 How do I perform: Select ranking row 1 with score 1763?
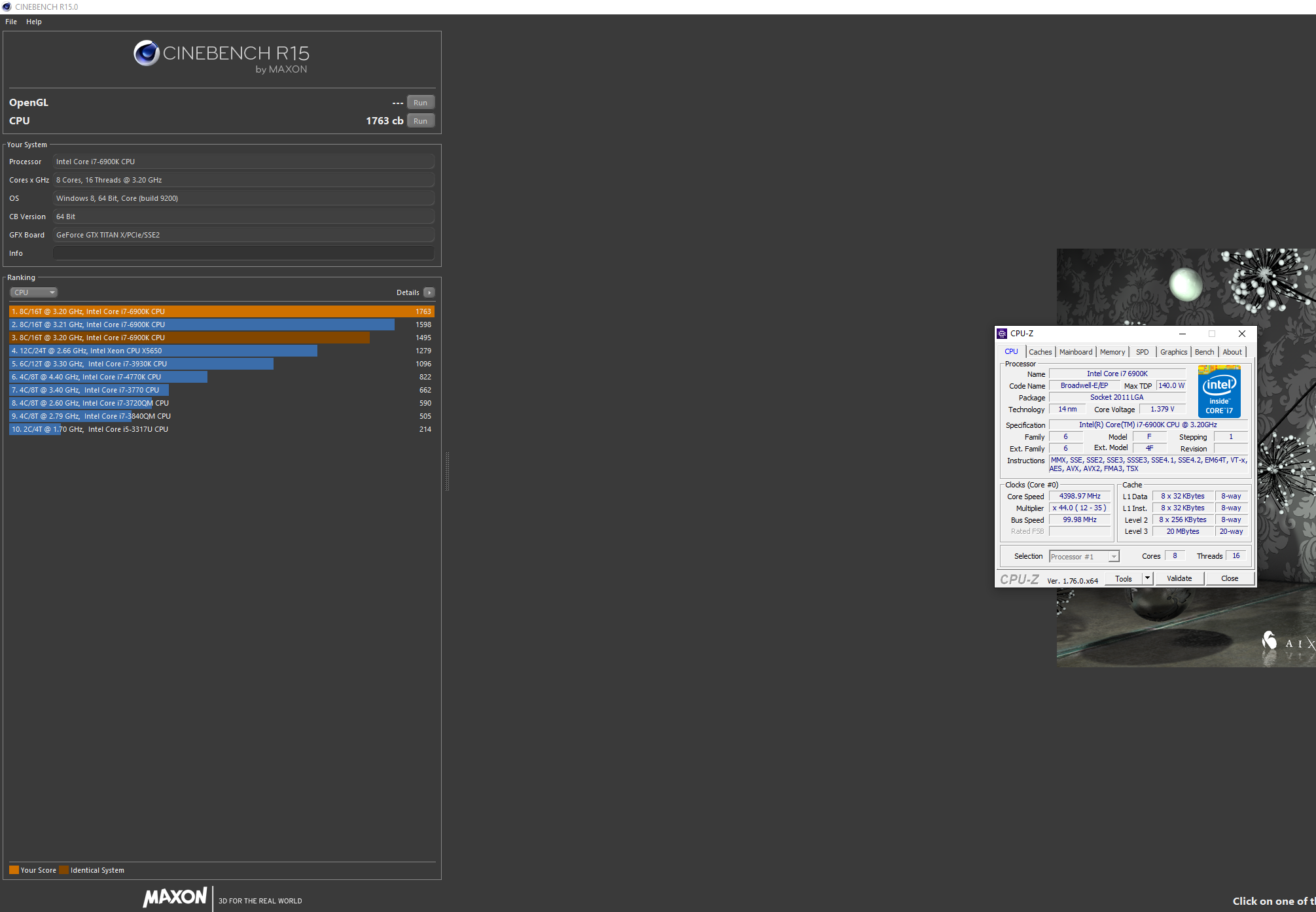[222, 311]
